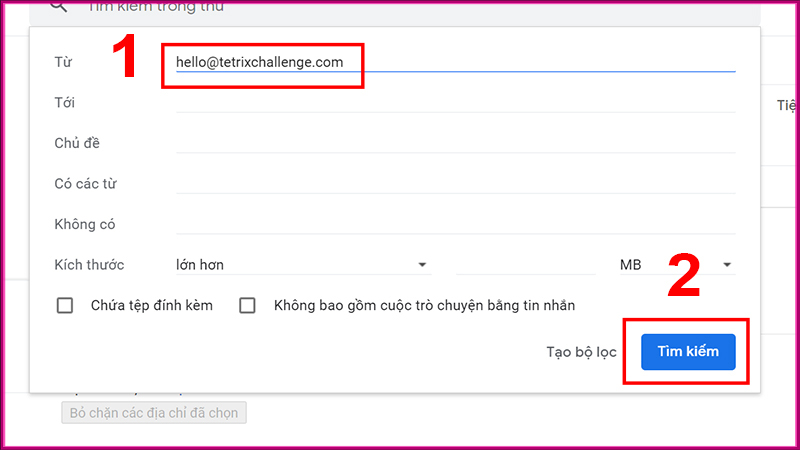
Task: Click the size value input field
Action: point(526,265)
